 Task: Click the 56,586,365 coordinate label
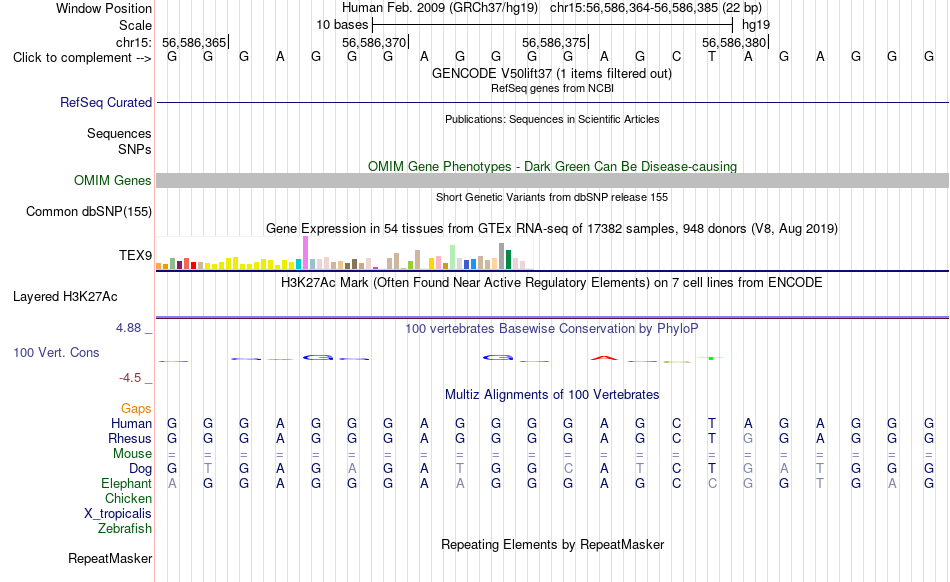194,42
